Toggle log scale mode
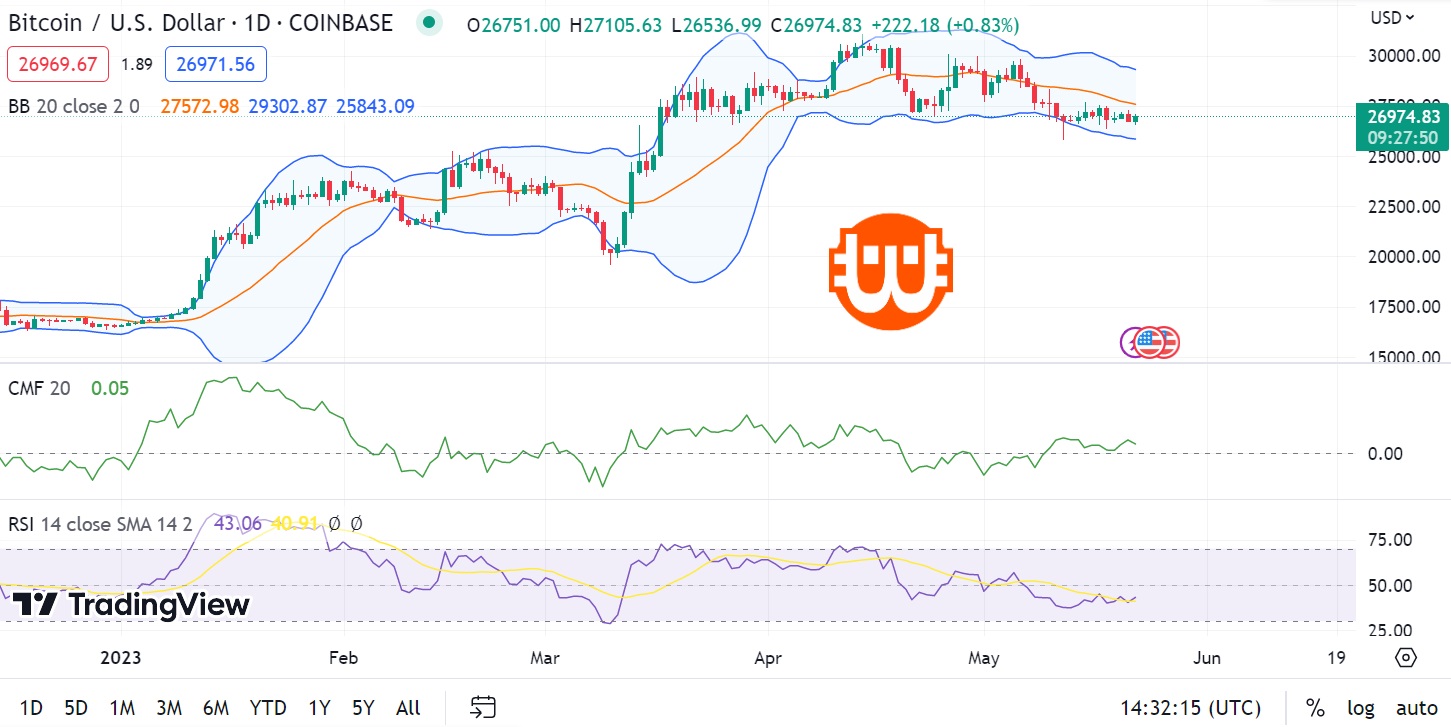This screenshot has height=727, width=1451. click(1359, 708)
